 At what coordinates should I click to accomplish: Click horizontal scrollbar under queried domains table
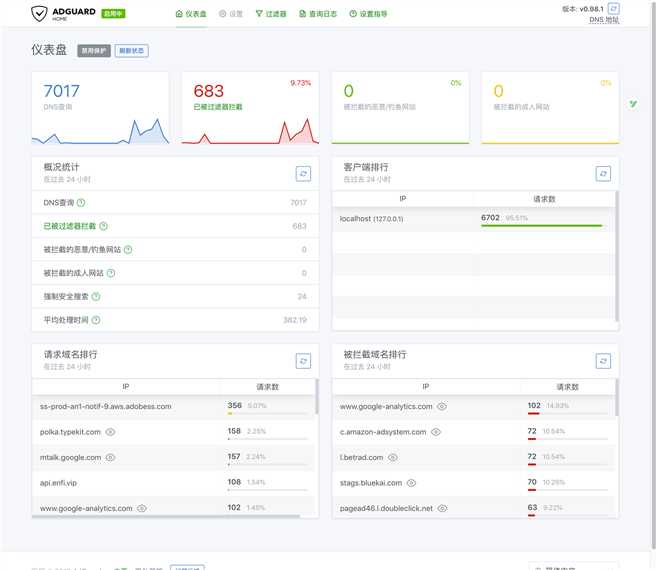pyautogui.click(x=166, y=516)
